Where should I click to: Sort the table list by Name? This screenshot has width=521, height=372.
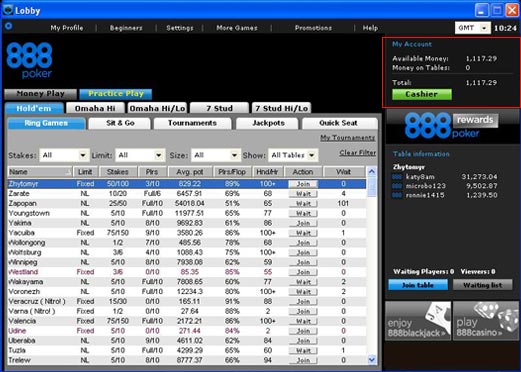[40, 172]
